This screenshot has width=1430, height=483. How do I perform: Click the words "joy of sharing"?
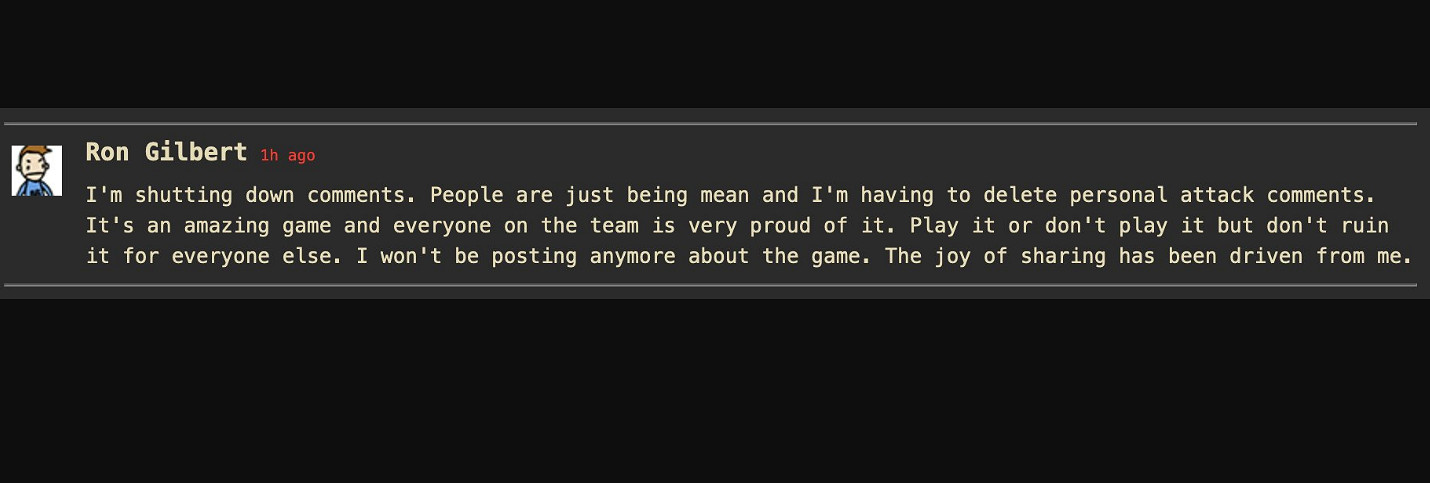[1019, 256]
